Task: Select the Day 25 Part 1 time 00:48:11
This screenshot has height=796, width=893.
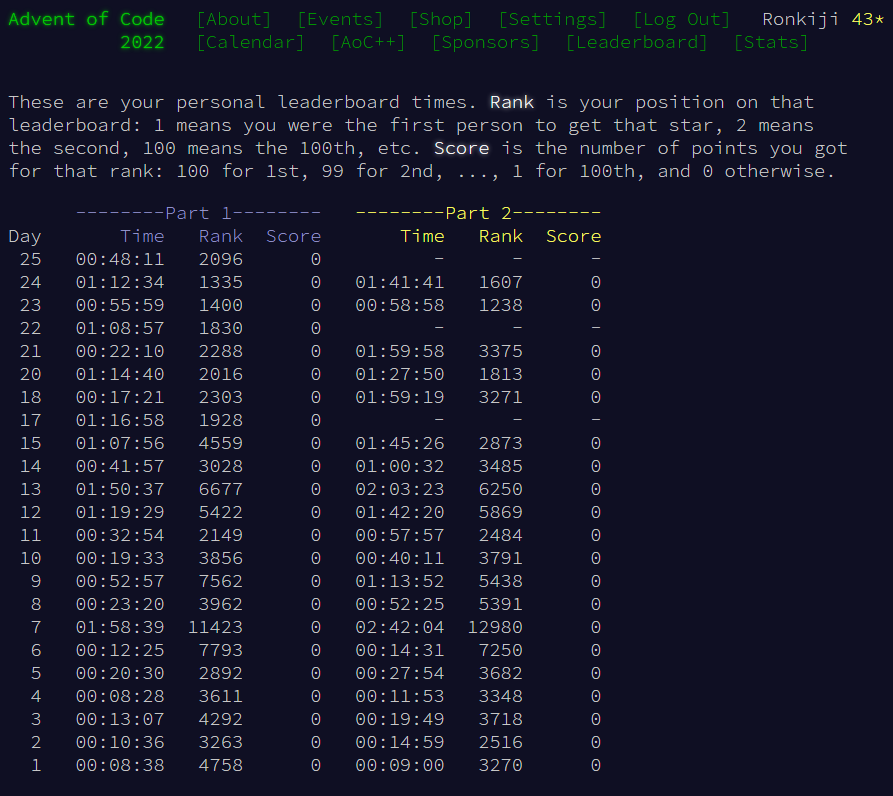Action: (x=120, y=259)
